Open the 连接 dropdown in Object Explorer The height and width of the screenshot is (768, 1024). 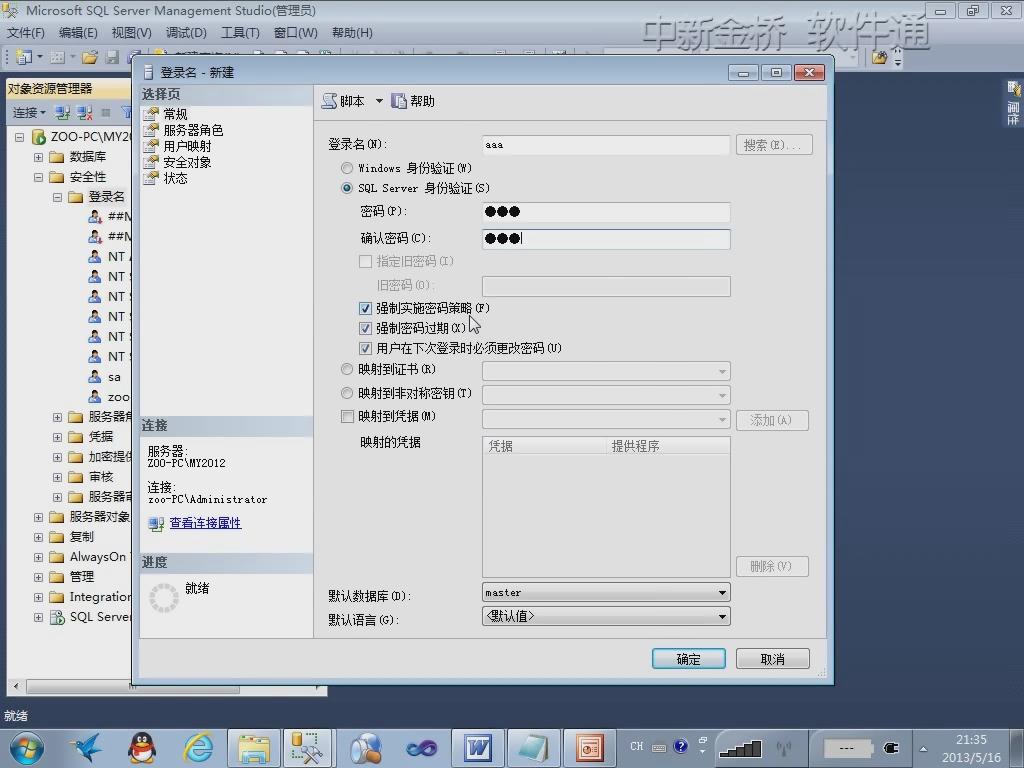(29, 113)
